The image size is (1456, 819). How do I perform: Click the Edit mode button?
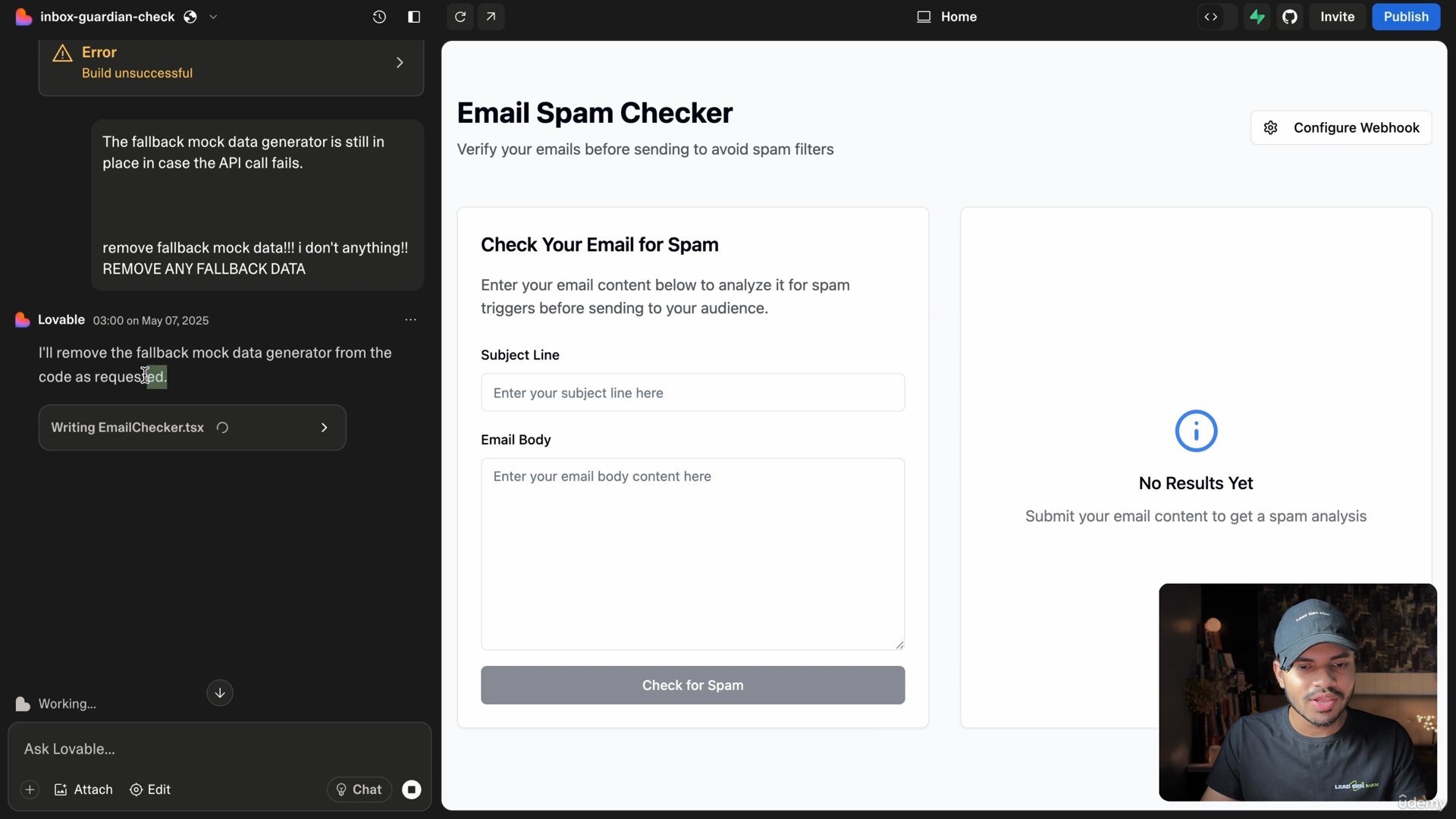coord(150,789)
